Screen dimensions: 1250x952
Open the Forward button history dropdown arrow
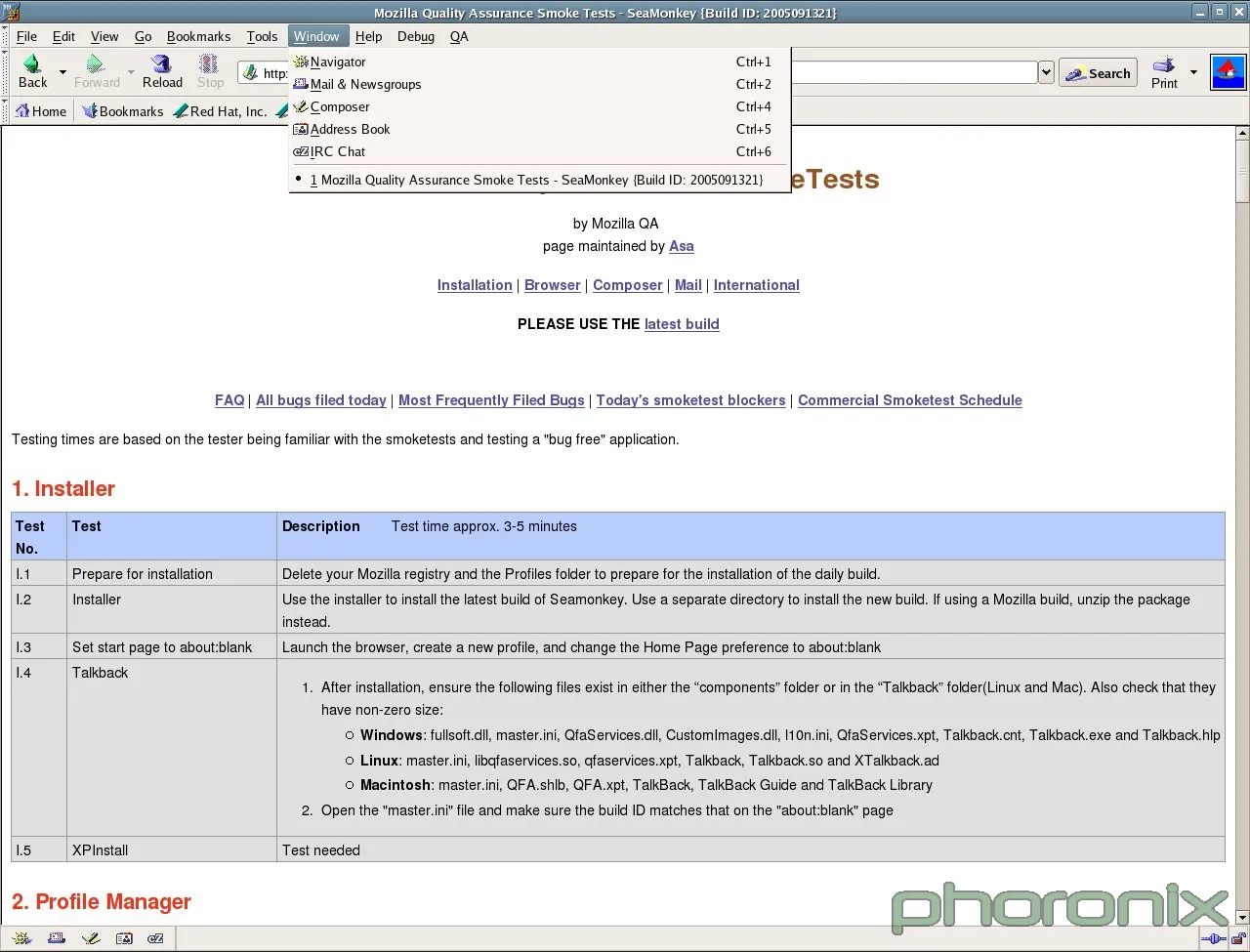(131, 72)
